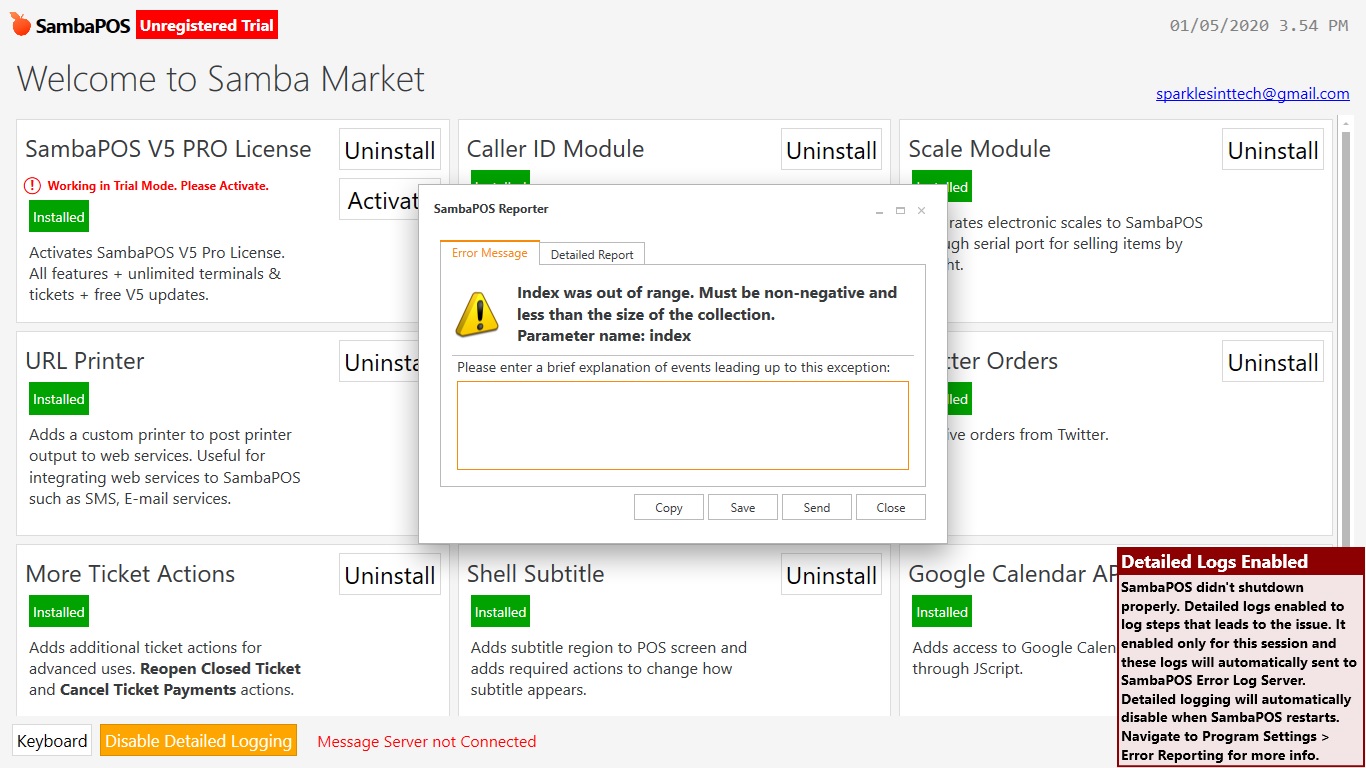Click the 'Shell Subtitle' title
The height and width of the screenshot is (768, 1366).
pyautogui.click(x=535, y=574)
